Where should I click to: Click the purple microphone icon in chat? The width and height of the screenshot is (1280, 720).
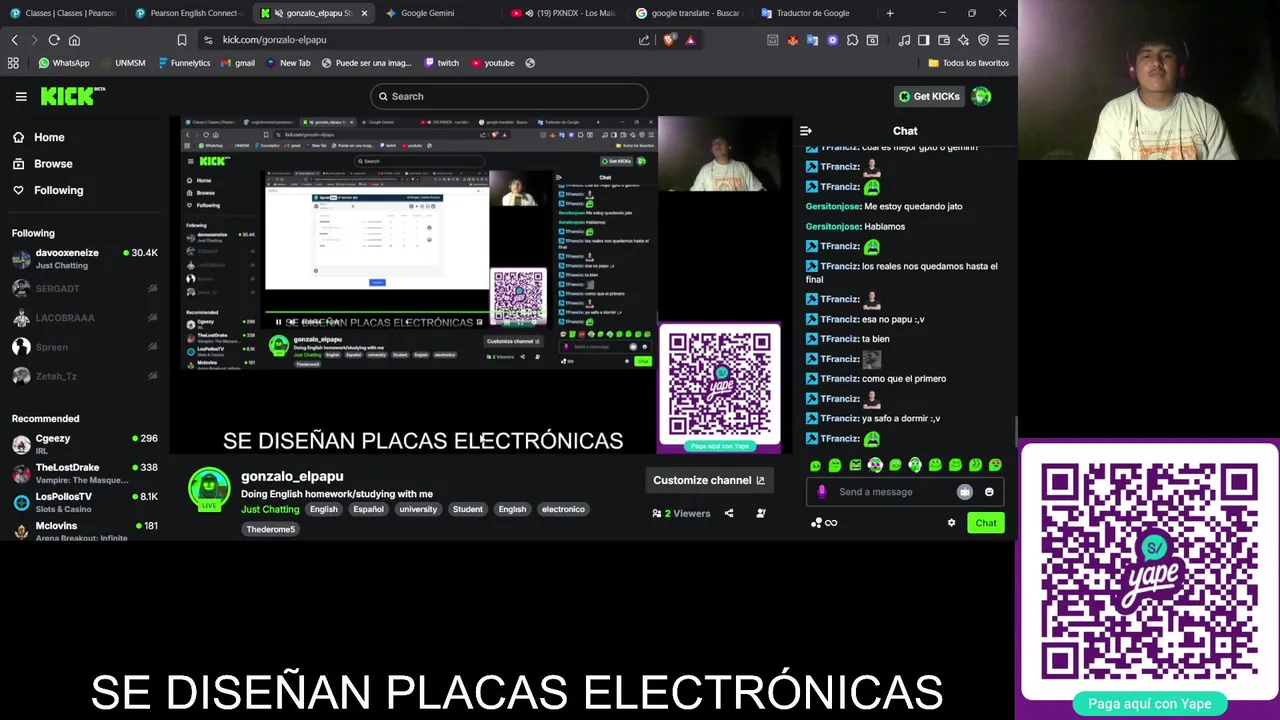[822, 492]
